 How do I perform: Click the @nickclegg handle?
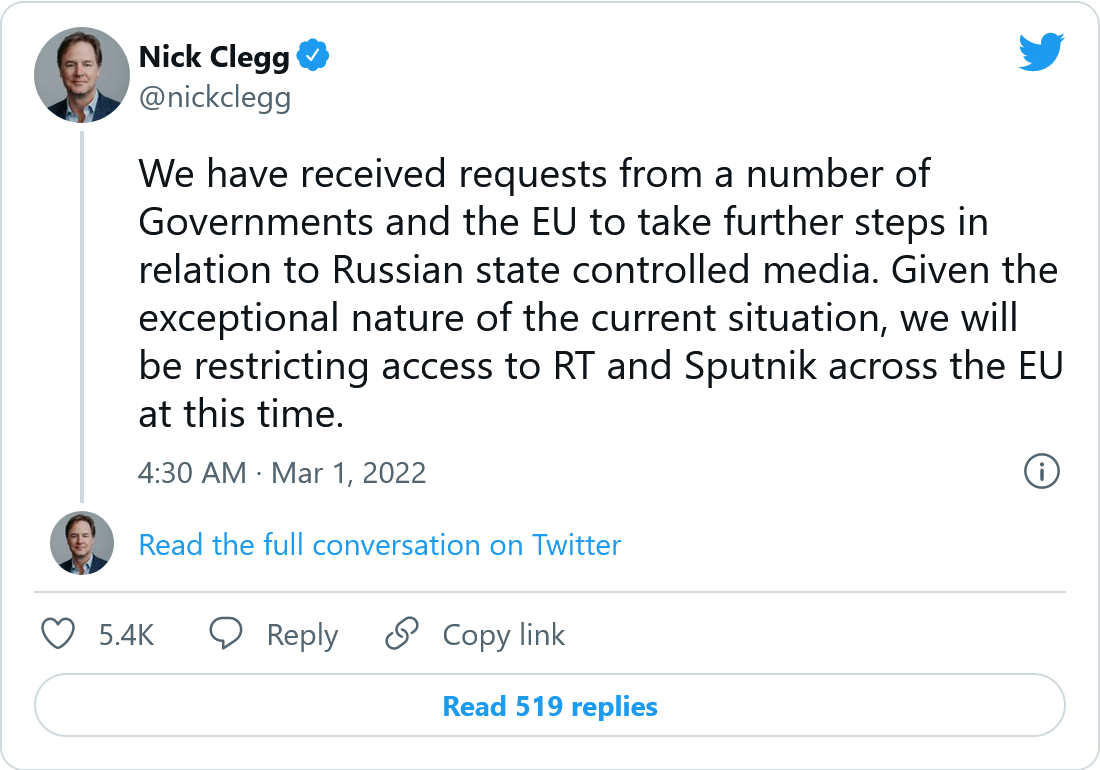215,98
